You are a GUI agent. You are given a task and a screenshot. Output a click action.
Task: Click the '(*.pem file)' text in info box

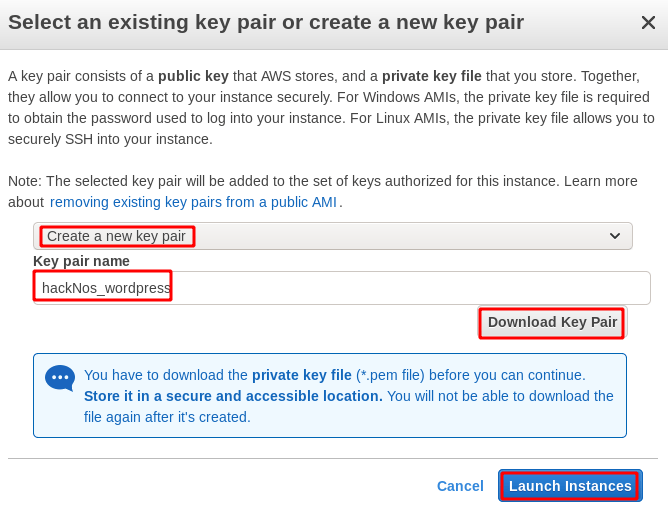click(390, 375)
